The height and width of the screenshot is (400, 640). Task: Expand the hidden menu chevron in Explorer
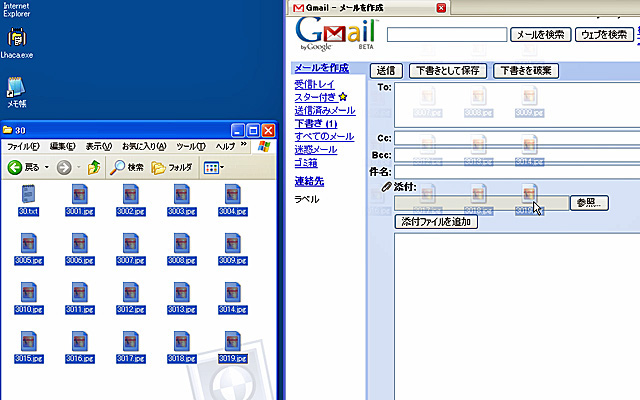244,144
